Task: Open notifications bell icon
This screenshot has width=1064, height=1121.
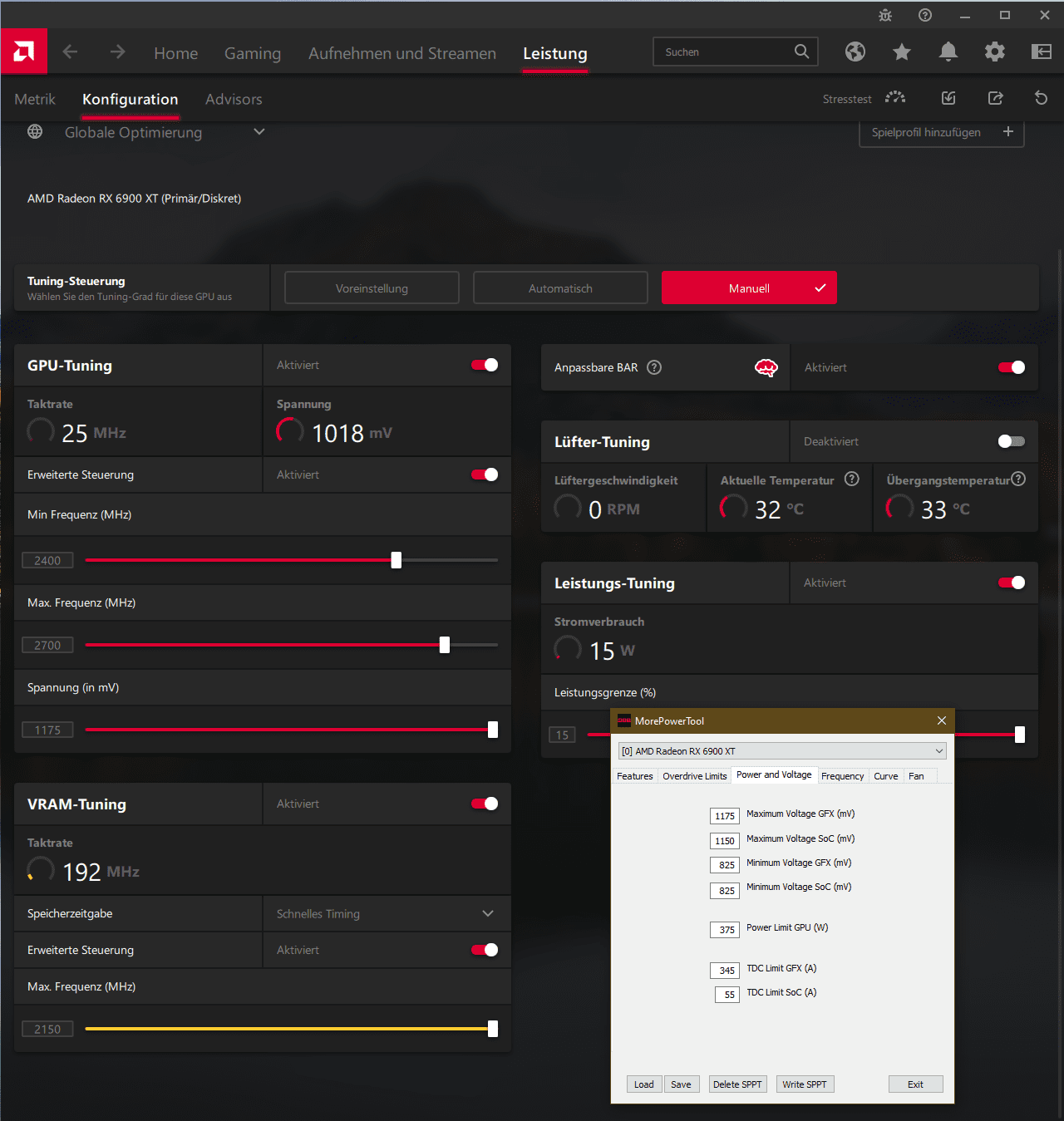Action: coord(948,52)
